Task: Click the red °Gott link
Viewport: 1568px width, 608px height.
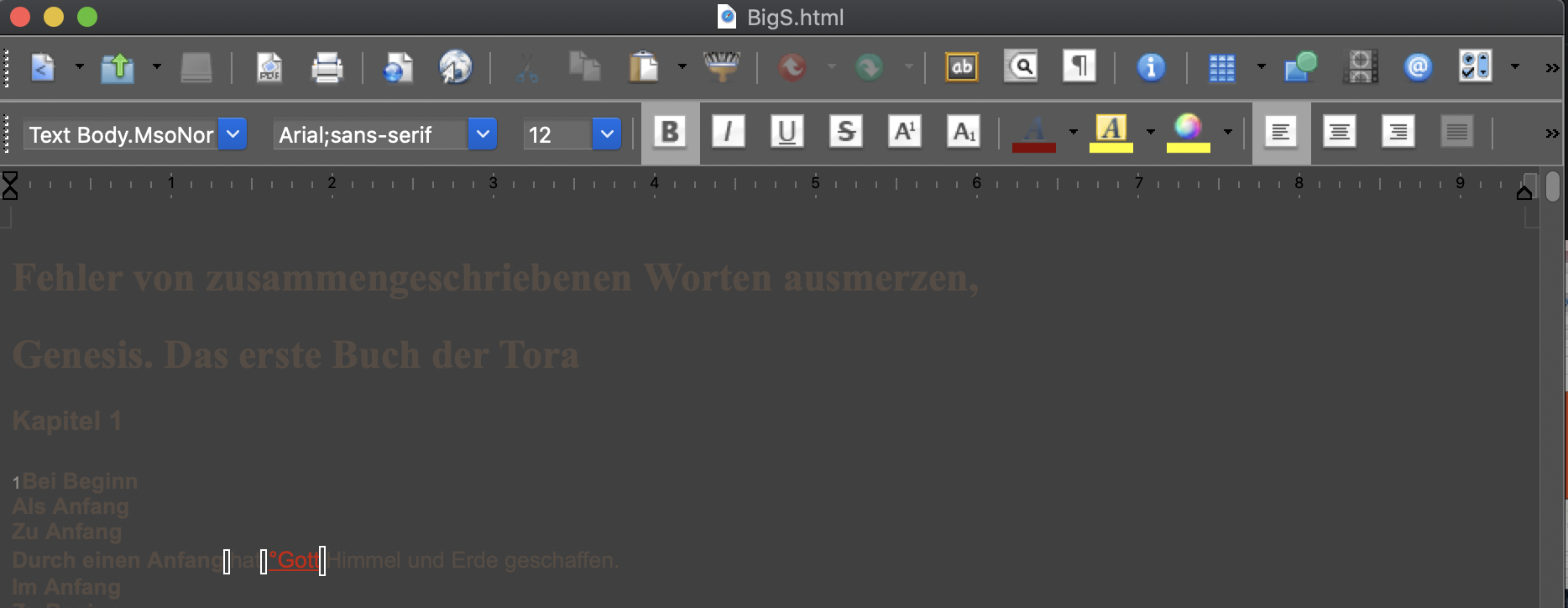Action: [x=294, y=560]
